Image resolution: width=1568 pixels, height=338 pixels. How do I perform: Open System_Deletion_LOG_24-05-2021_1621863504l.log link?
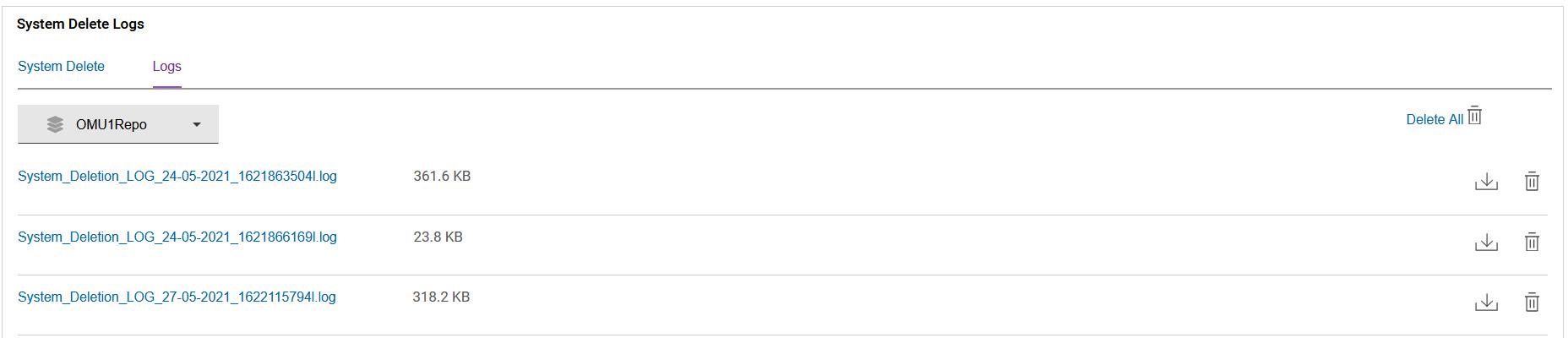click(x=177, y=177)
